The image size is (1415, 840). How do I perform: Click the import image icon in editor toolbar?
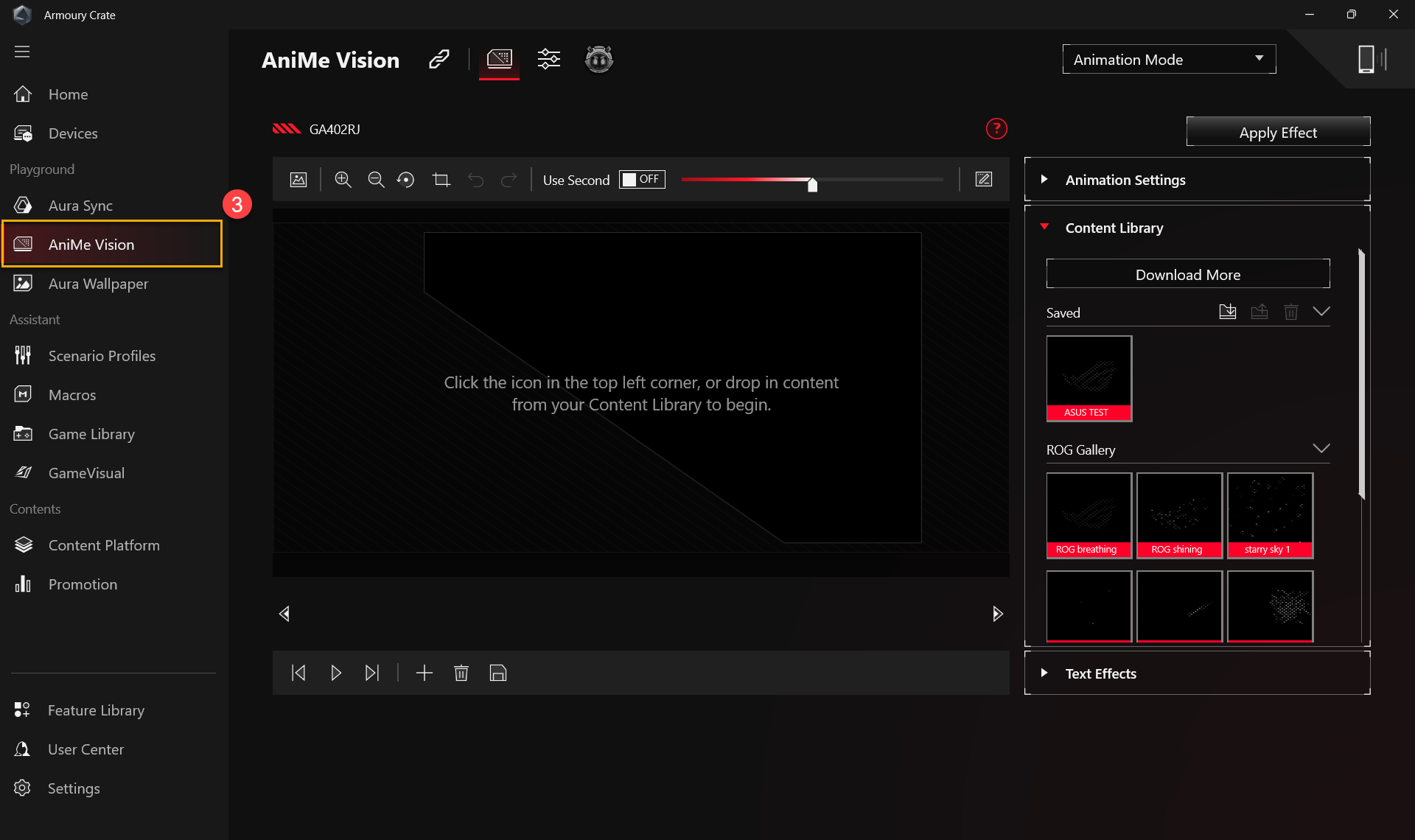[298, 180]
